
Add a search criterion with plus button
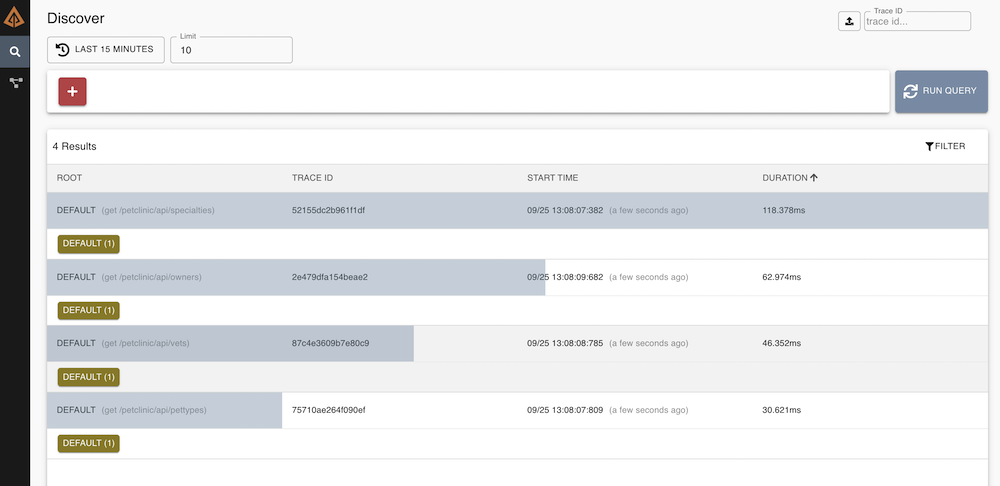tap(73, 91)
